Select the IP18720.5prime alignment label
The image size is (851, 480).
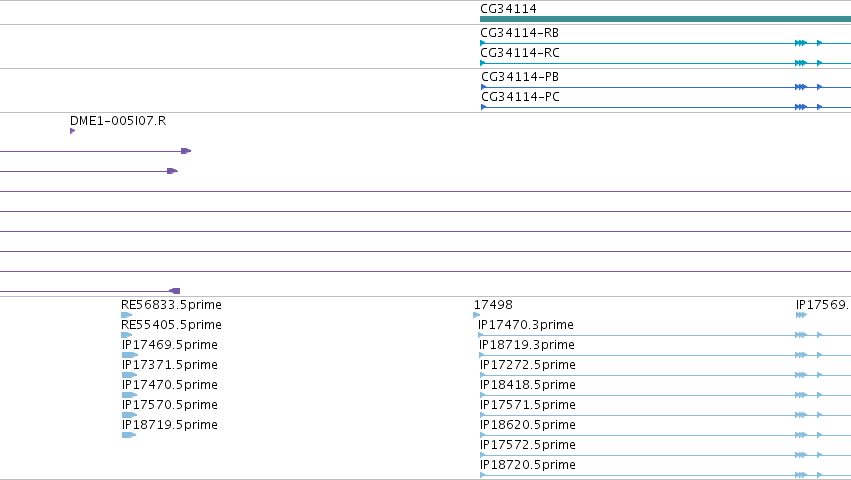tap(528, 465)
